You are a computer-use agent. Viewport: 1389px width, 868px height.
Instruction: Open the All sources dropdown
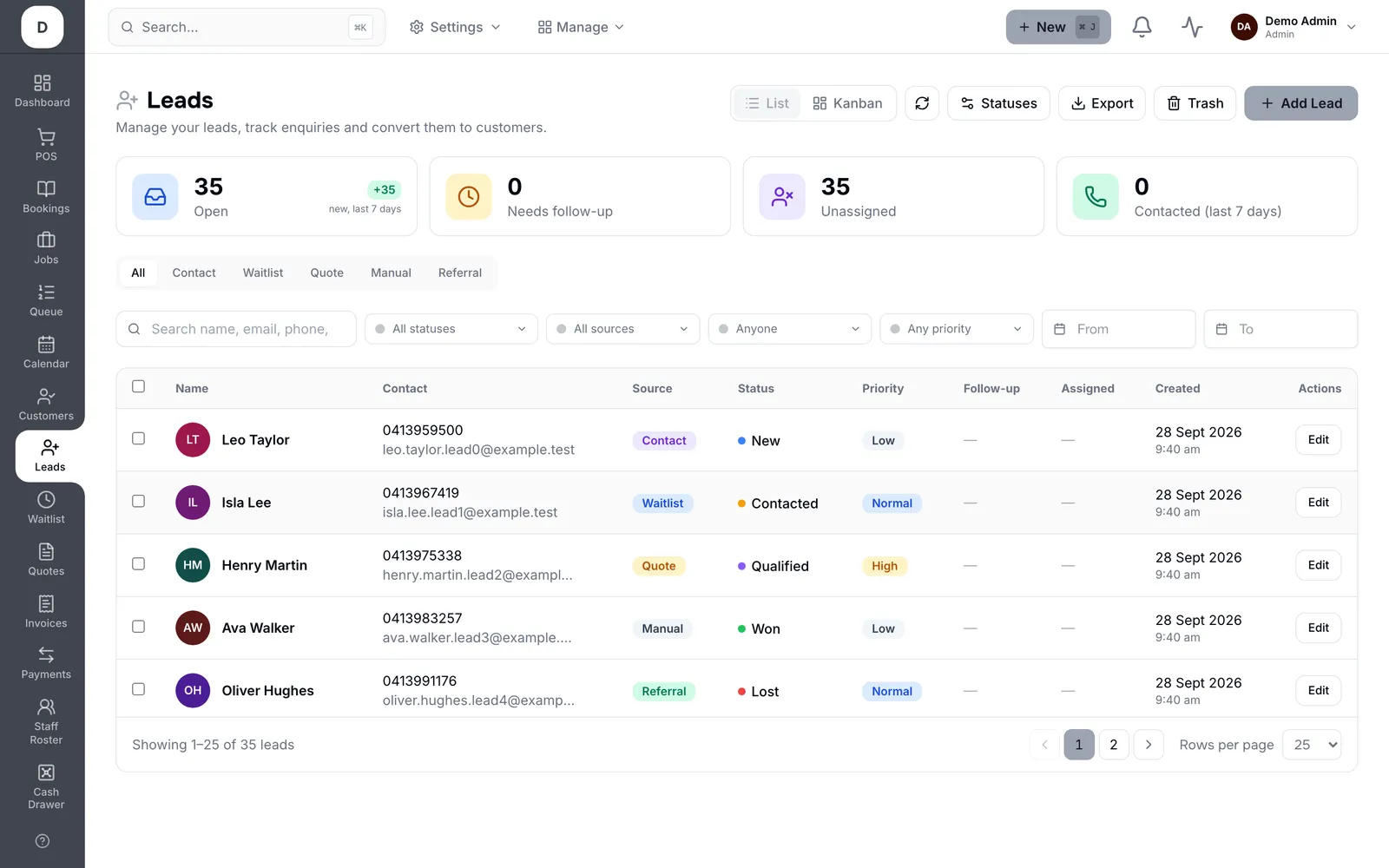622,329
